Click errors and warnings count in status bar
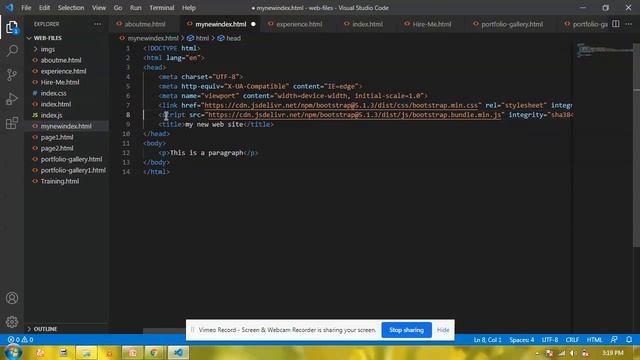This screenshot has height=360, width=640. (20, 340)
